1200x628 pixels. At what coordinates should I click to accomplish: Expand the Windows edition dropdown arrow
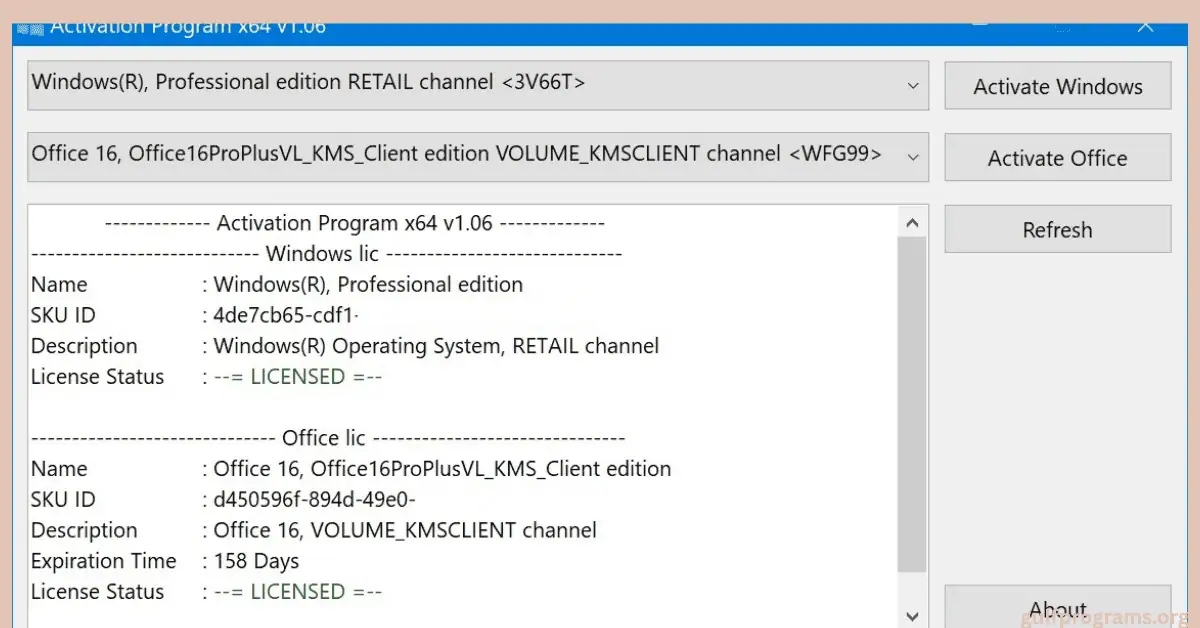[912, 86]
